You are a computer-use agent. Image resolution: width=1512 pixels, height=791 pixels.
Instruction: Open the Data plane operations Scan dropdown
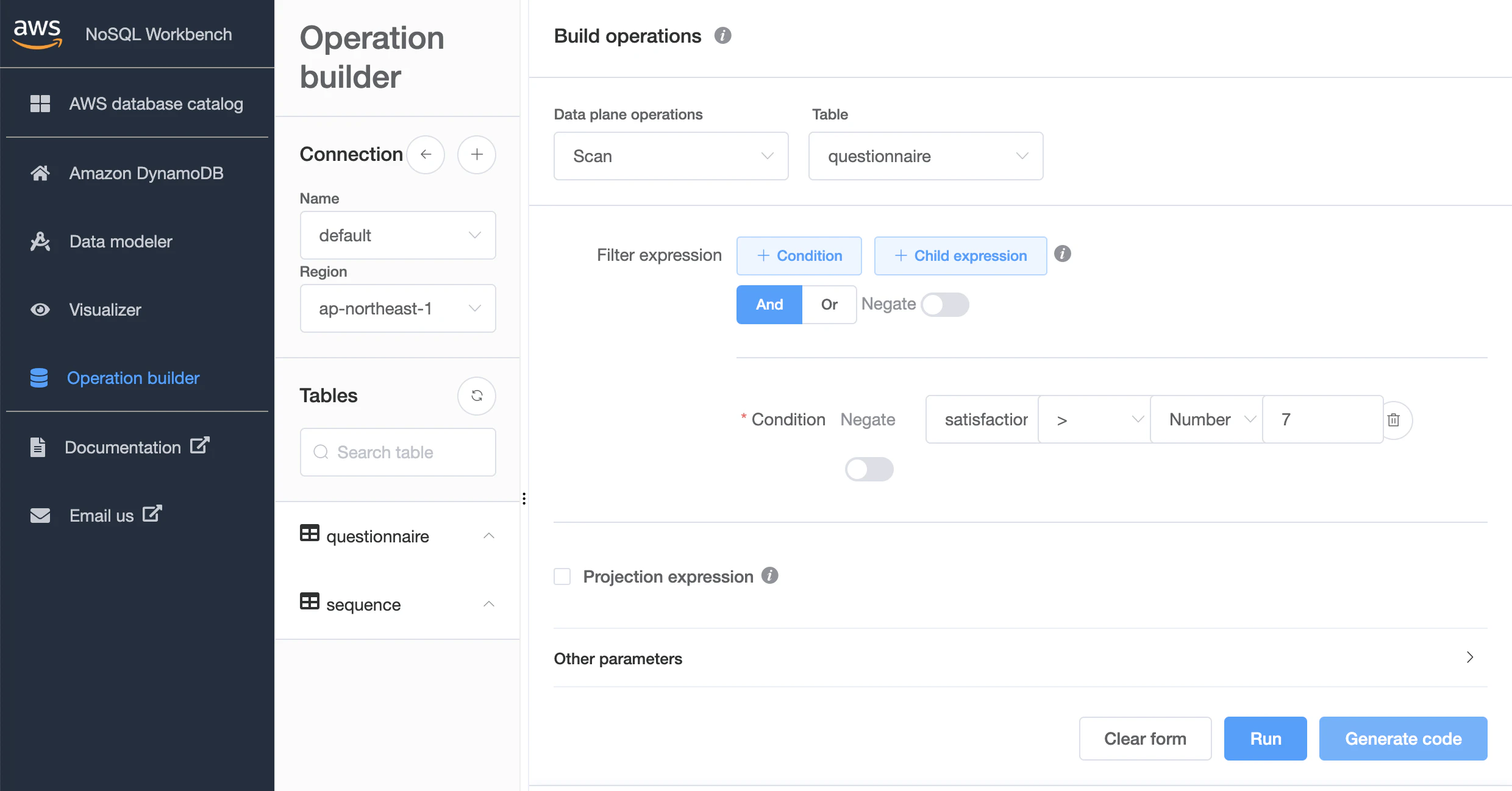(x=671, y=156)
